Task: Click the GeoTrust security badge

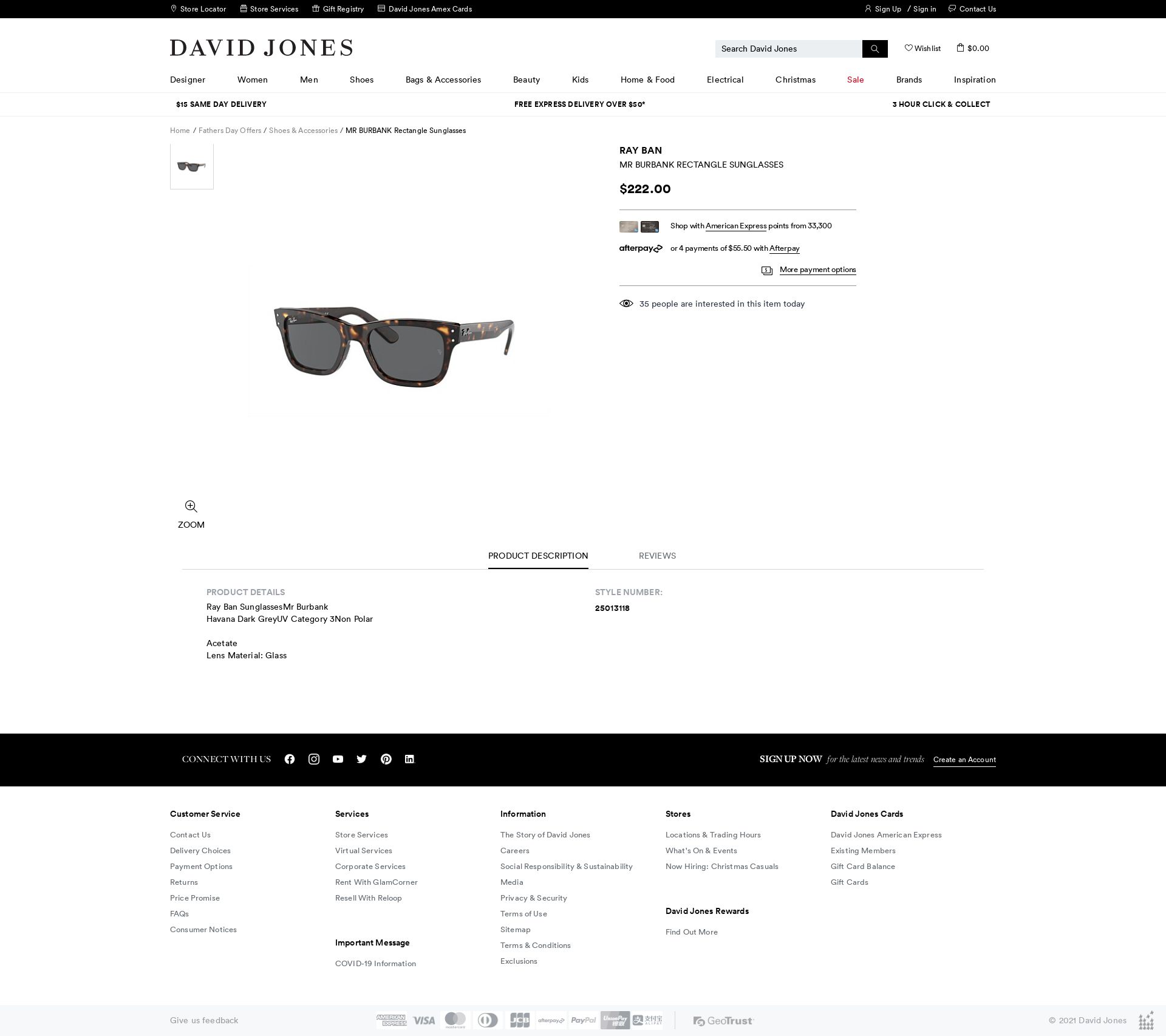Action: (723, 1021)
